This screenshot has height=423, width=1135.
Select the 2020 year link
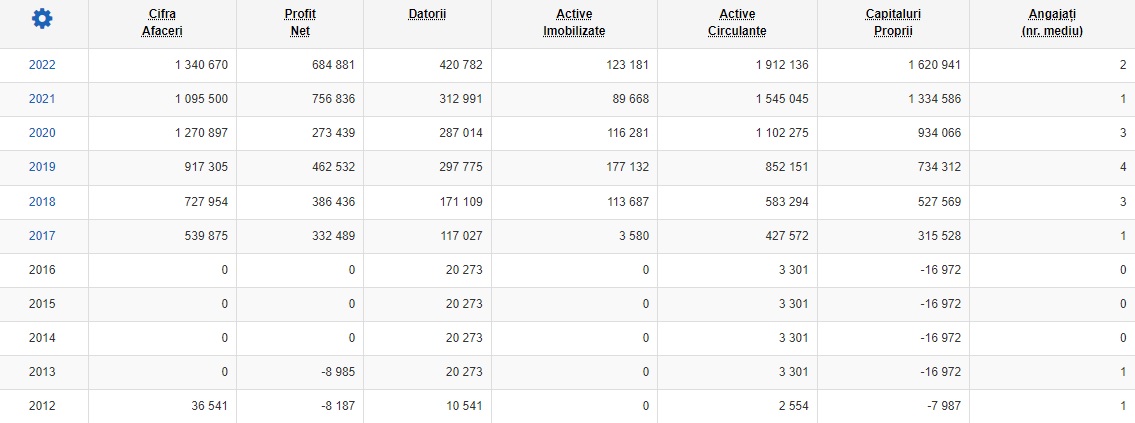(x=42, y=133)
